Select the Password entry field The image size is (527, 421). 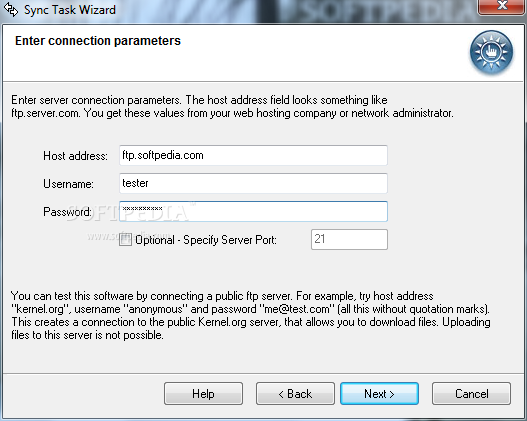tap(253, 211)
